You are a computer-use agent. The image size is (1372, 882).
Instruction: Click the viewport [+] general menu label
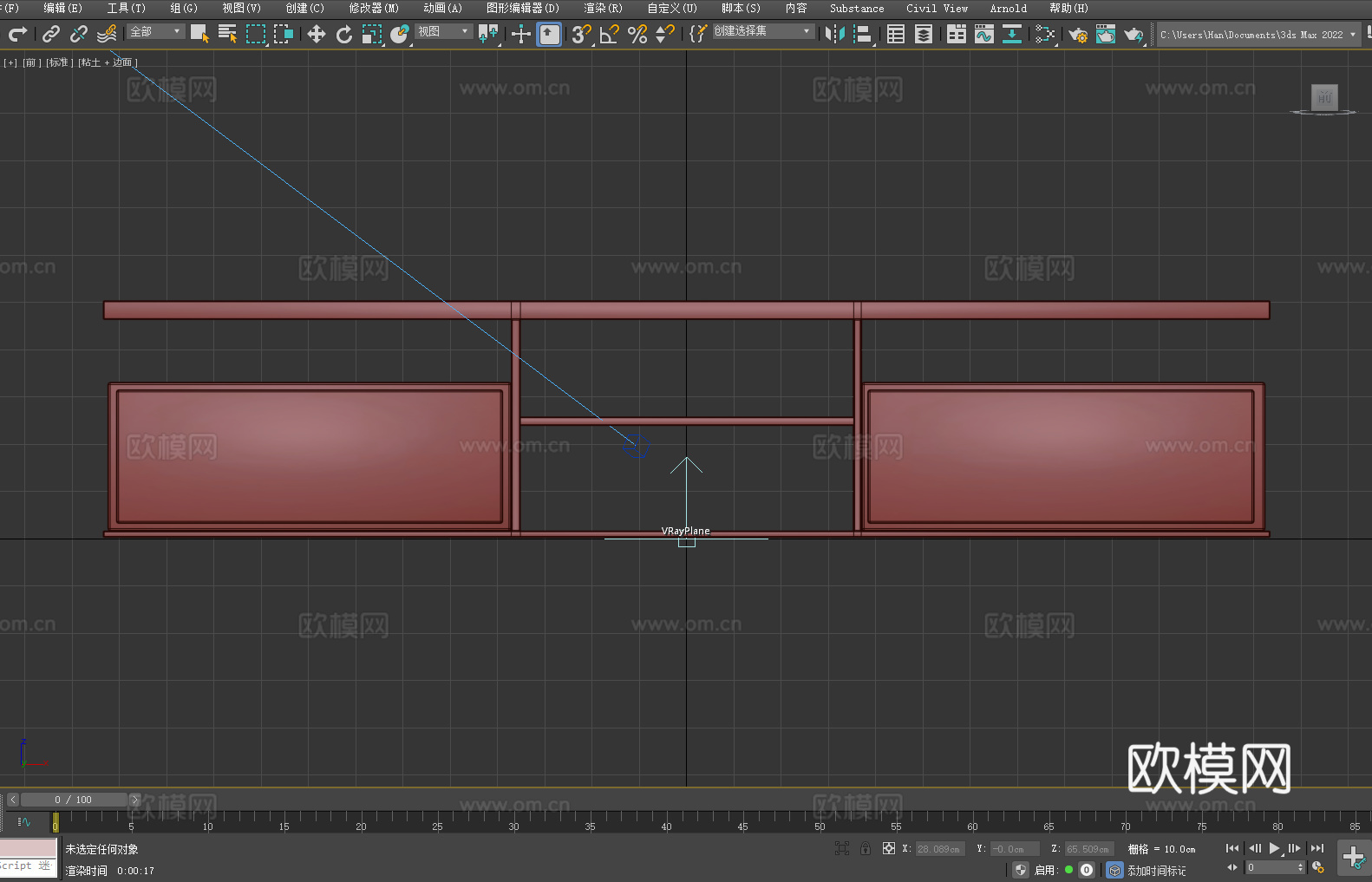coord(10,62)
